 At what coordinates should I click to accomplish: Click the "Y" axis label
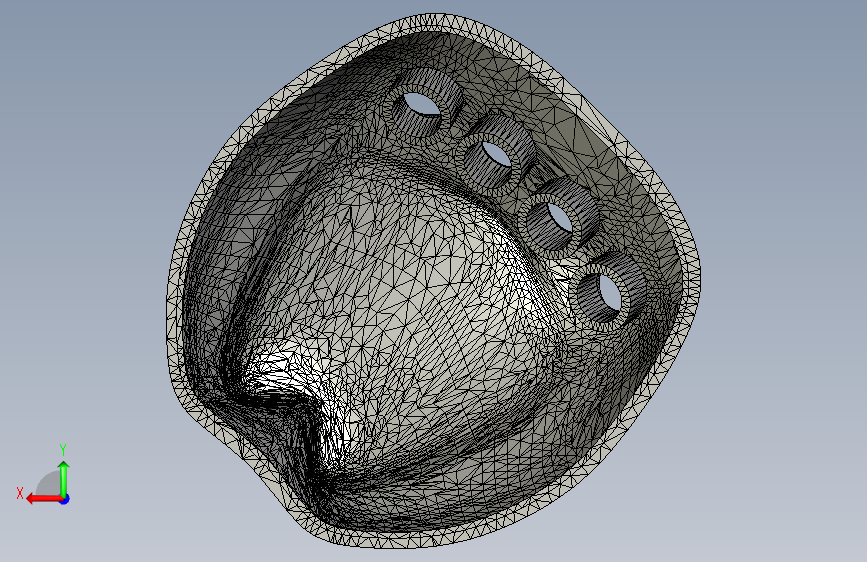(x=63, y=449)
